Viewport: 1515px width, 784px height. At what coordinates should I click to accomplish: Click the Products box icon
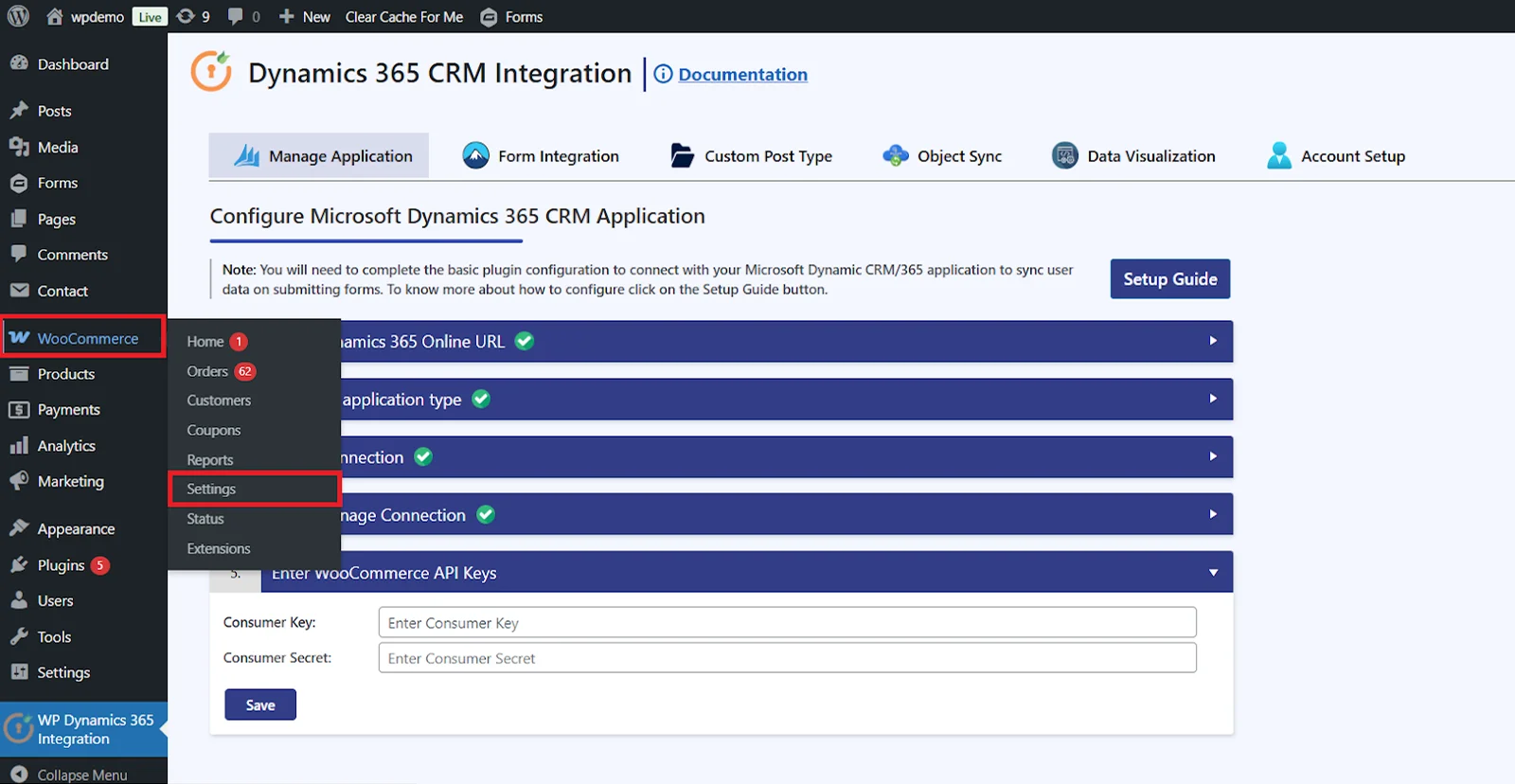pos(19,374)
